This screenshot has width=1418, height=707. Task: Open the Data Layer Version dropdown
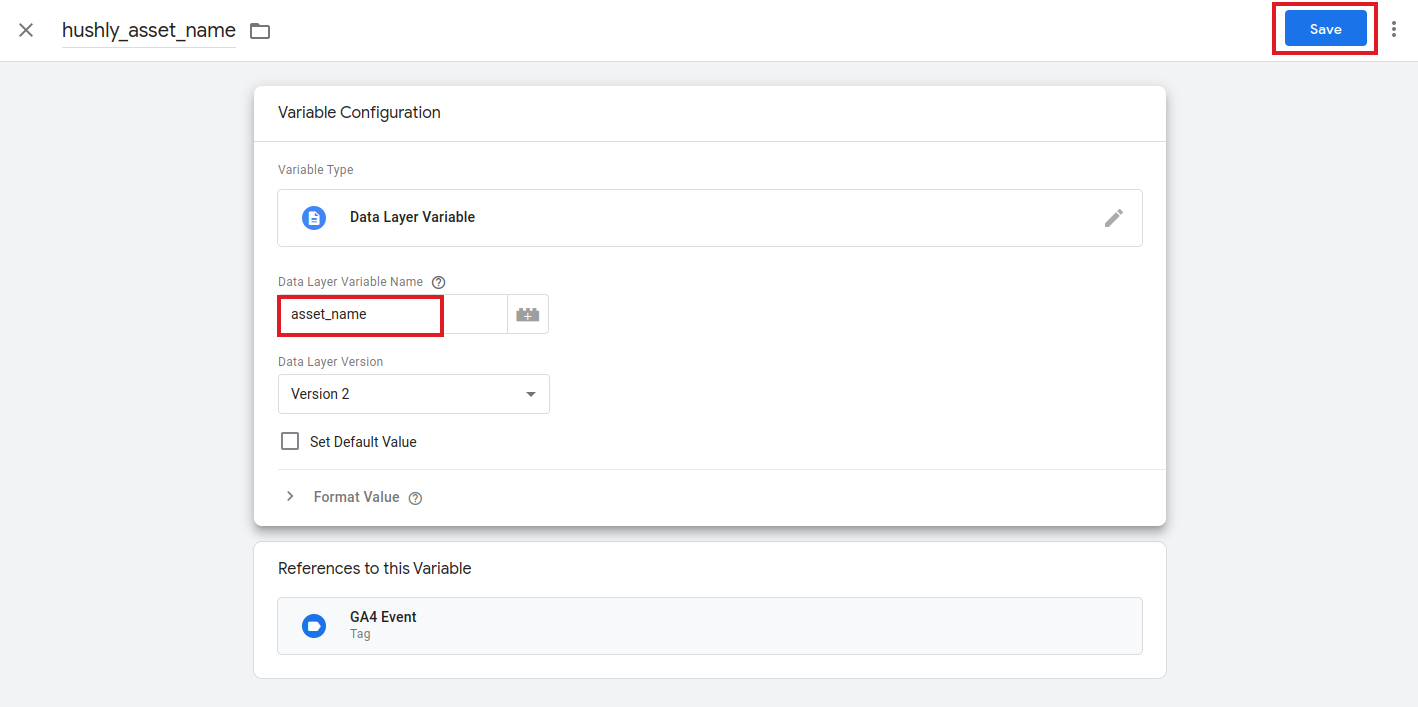(414, 394)
